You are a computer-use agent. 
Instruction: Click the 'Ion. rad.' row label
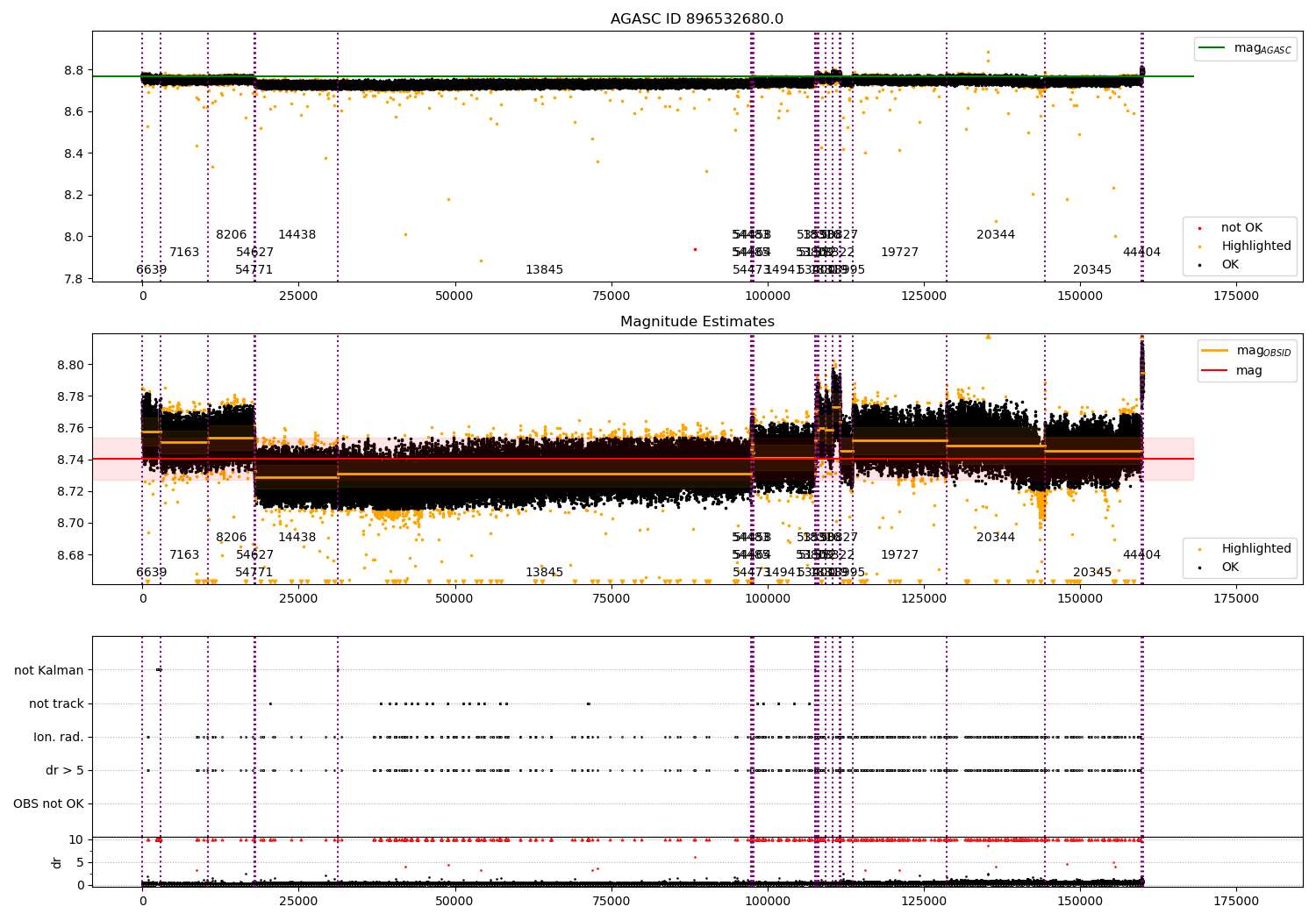[59, 737]
